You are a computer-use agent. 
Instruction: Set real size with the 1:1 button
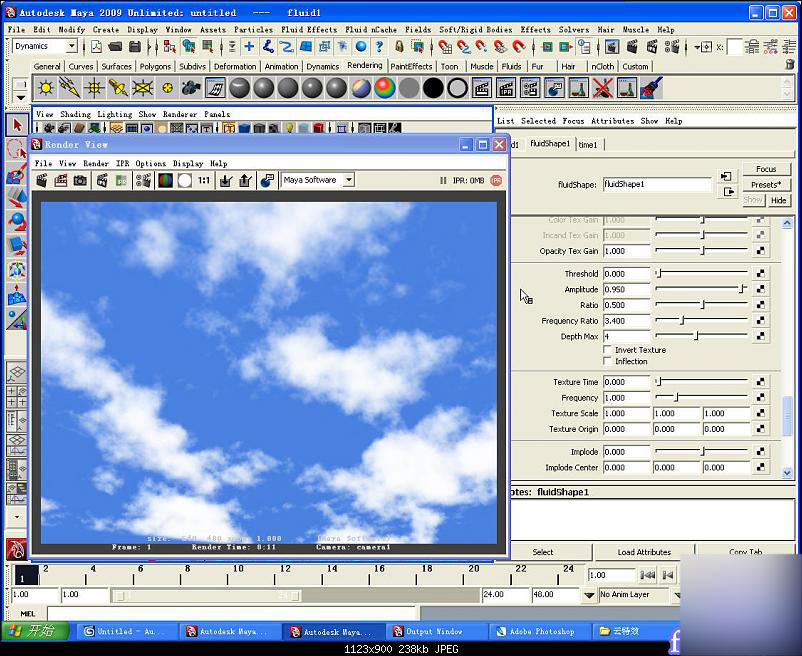pos(204,180)
